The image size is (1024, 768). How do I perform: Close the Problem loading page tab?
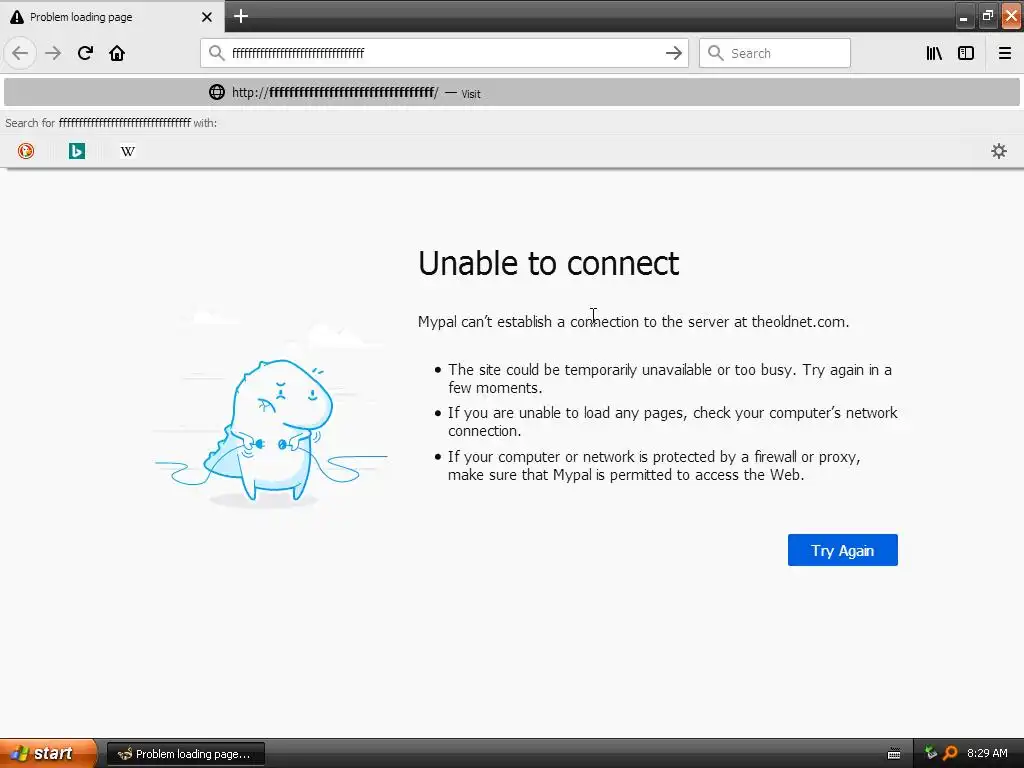[206, 17]
